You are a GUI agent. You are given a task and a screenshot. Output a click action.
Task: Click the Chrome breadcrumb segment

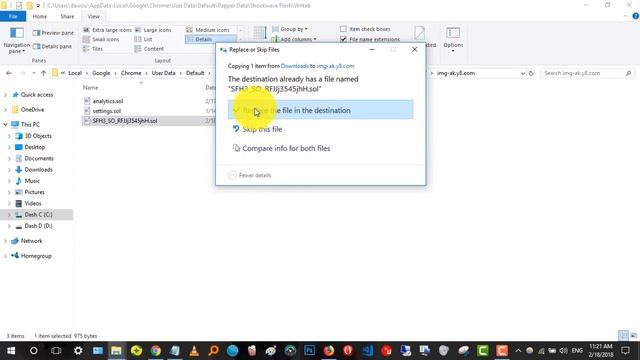click(131, 73)
